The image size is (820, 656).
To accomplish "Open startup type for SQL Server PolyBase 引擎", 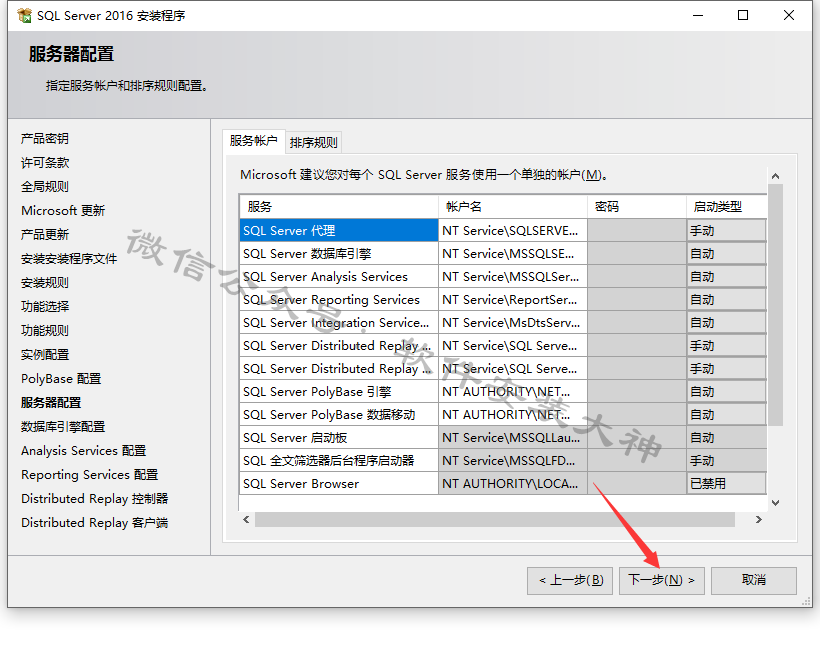I will tap(726, 392).
